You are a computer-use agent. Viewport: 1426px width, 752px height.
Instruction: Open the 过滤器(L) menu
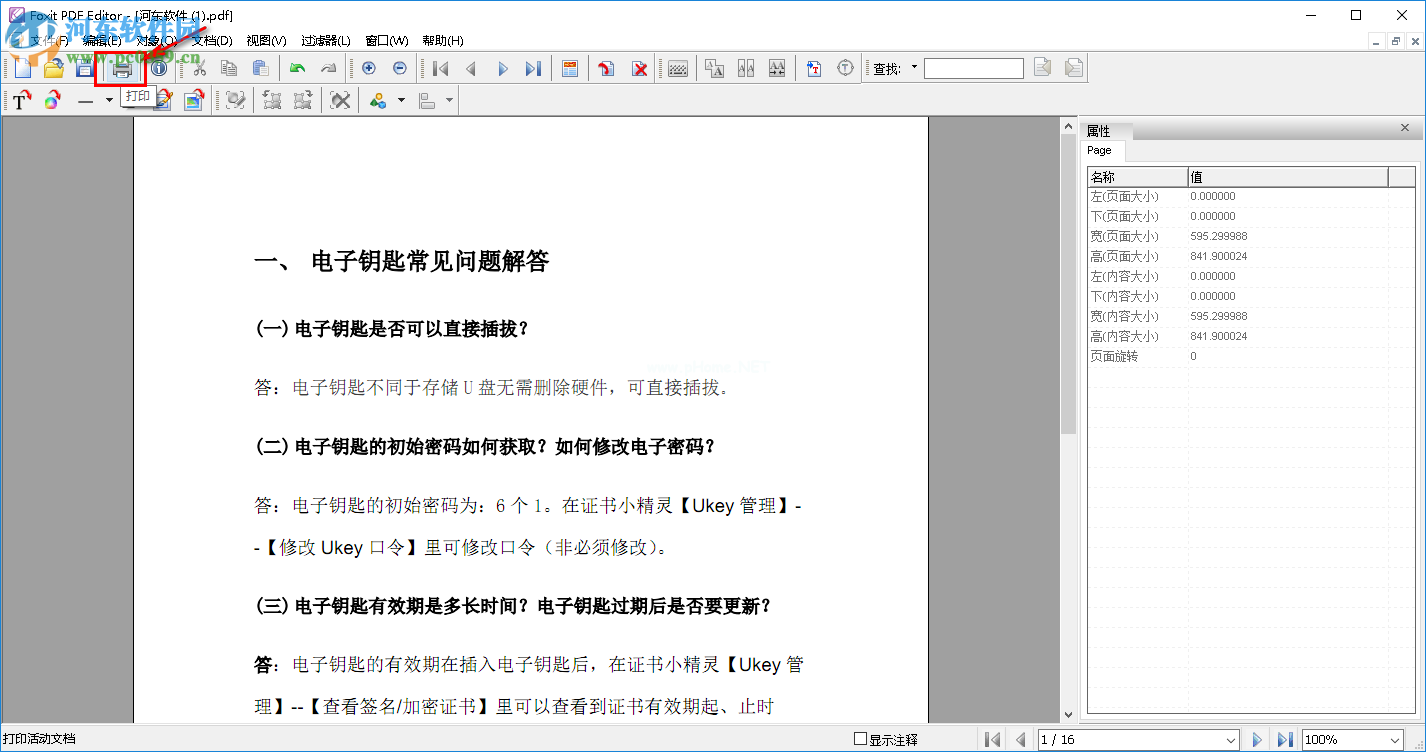coord(326,41)
